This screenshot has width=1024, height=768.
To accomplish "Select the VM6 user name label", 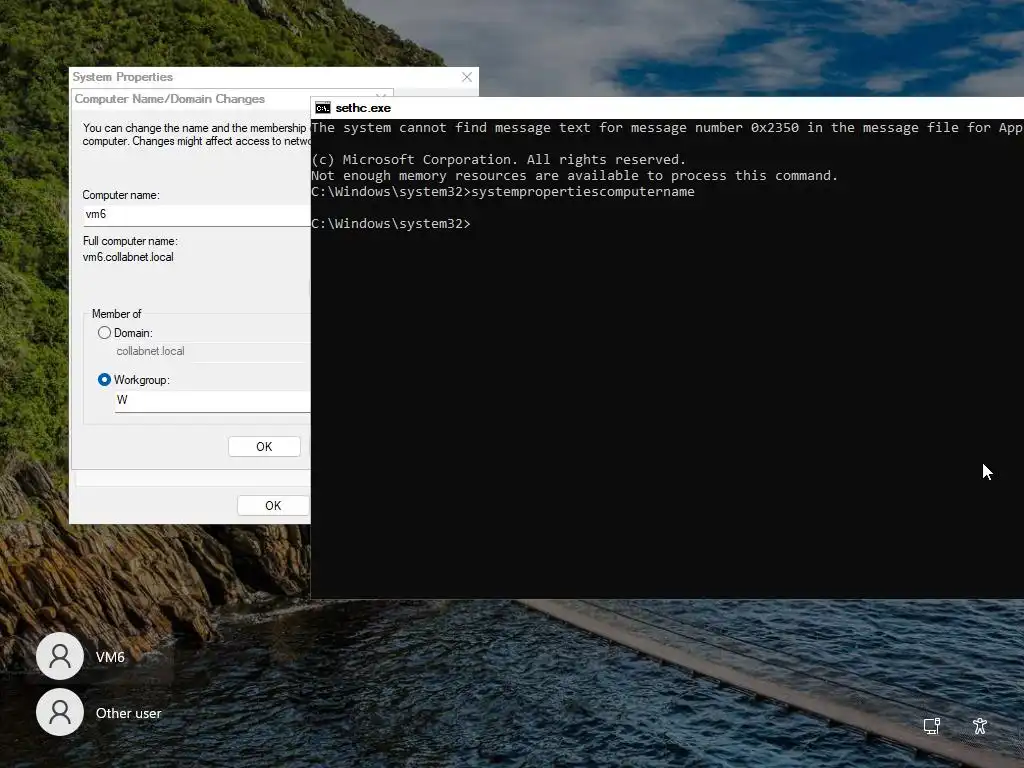I will pos(110,657).
